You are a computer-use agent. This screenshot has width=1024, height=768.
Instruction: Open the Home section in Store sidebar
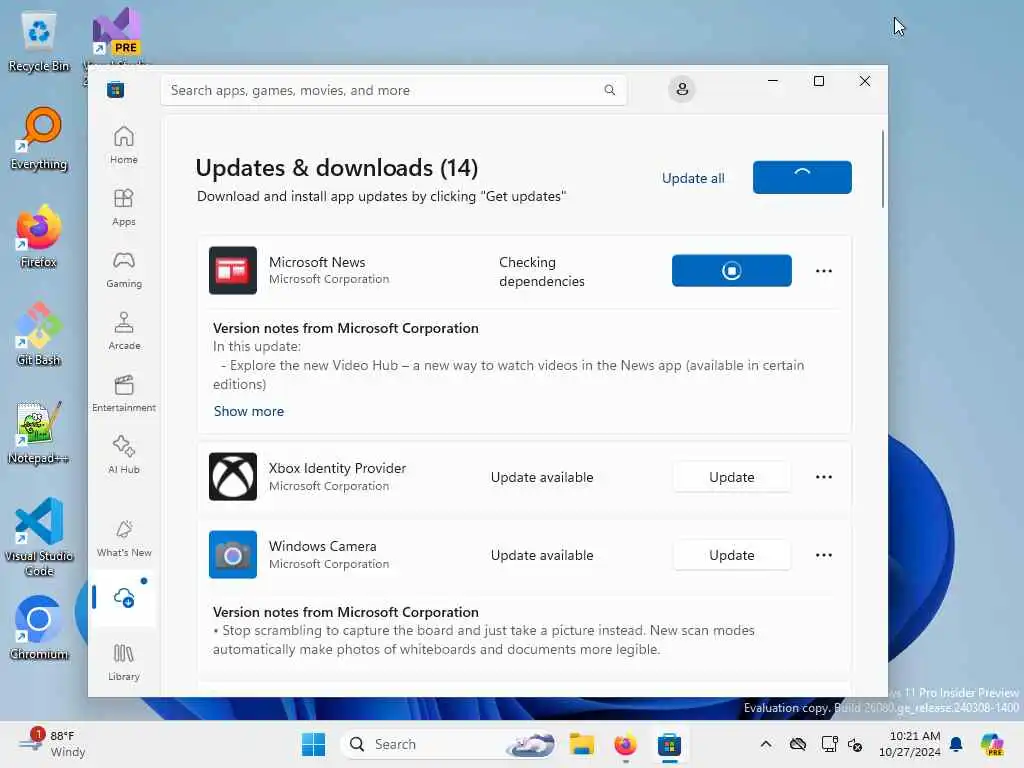(x=123, y=145)
